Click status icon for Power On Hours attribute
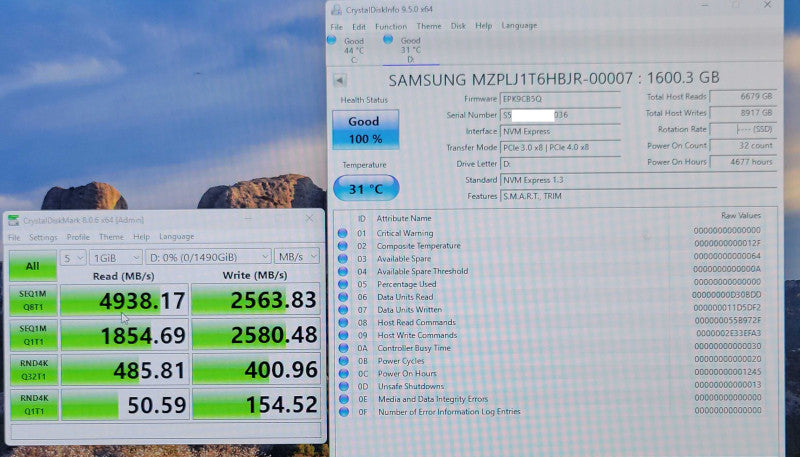800x457 pixels. pyautogui.click(x=343, y=373)
